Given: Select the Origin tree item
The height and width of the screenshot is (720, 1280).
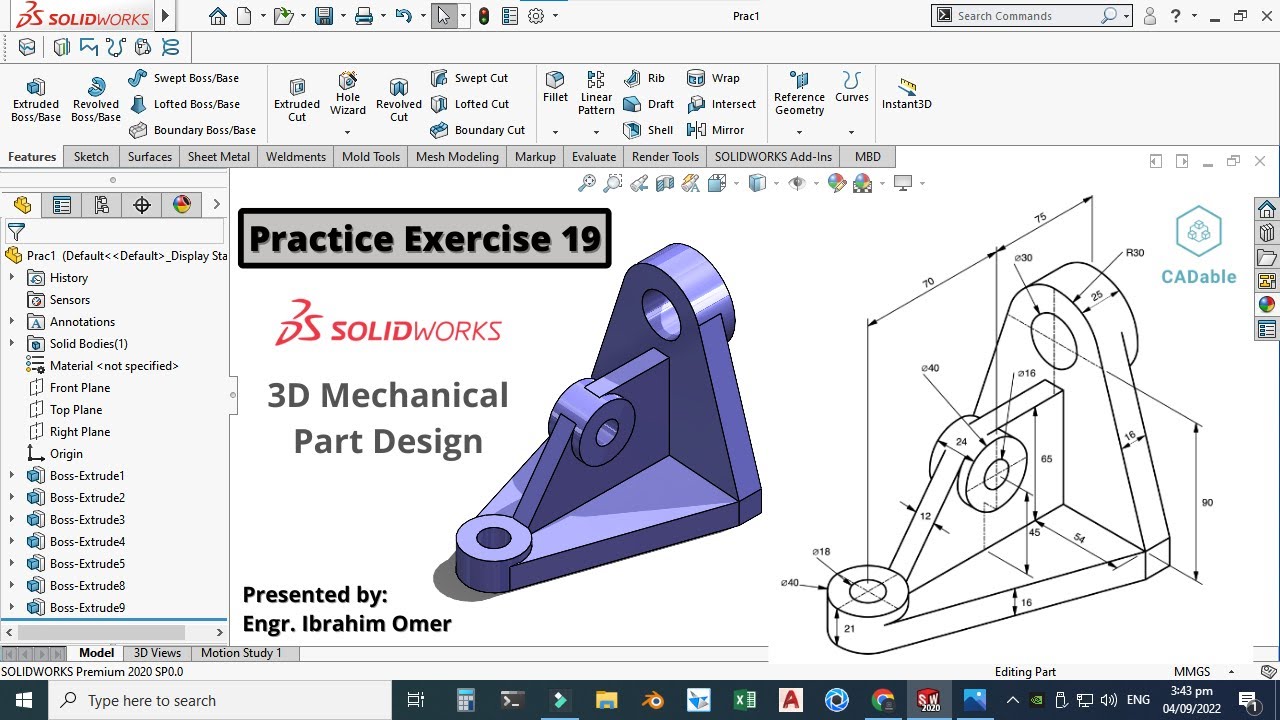Looking at the screenshot, I should point(66,454).
